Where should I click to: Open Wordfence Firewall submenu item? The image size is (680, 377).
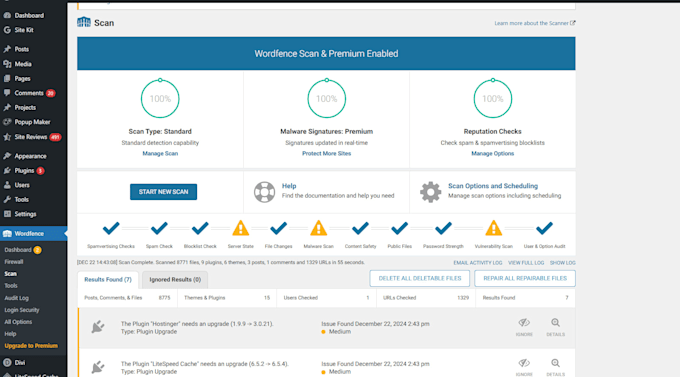coord(14,262)
